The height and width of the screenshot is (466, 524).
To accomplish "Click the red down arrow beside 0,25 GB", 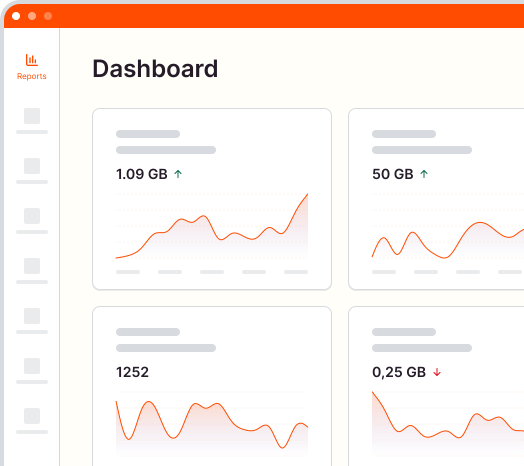I will click(437, 372).
